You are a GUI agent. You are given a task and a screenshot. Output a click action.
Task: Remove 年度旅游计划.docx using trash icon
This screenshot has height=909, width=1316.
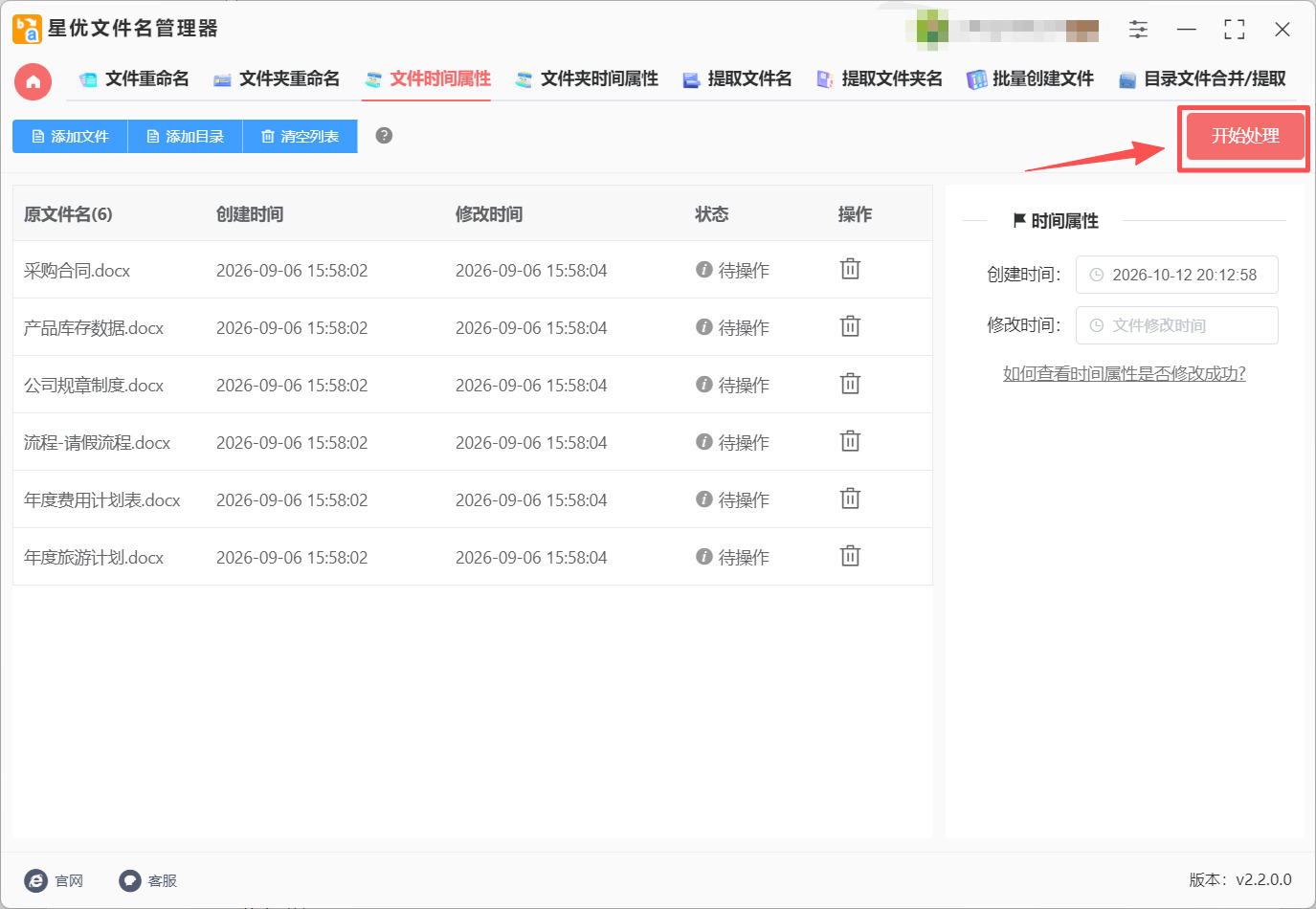[x=850, y=556]
